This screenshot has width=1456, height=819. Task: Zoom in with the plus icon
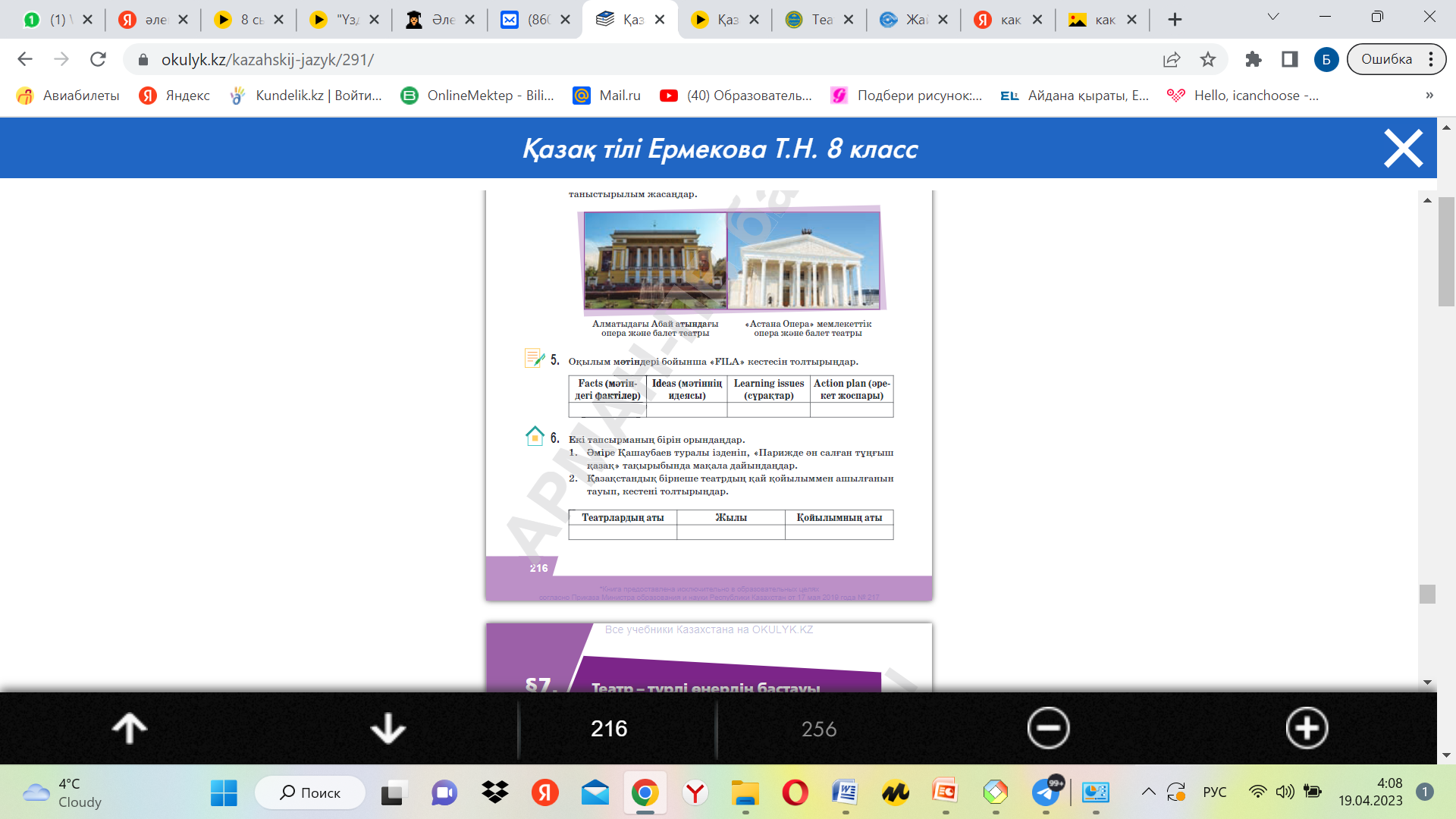click(1307, 729)
